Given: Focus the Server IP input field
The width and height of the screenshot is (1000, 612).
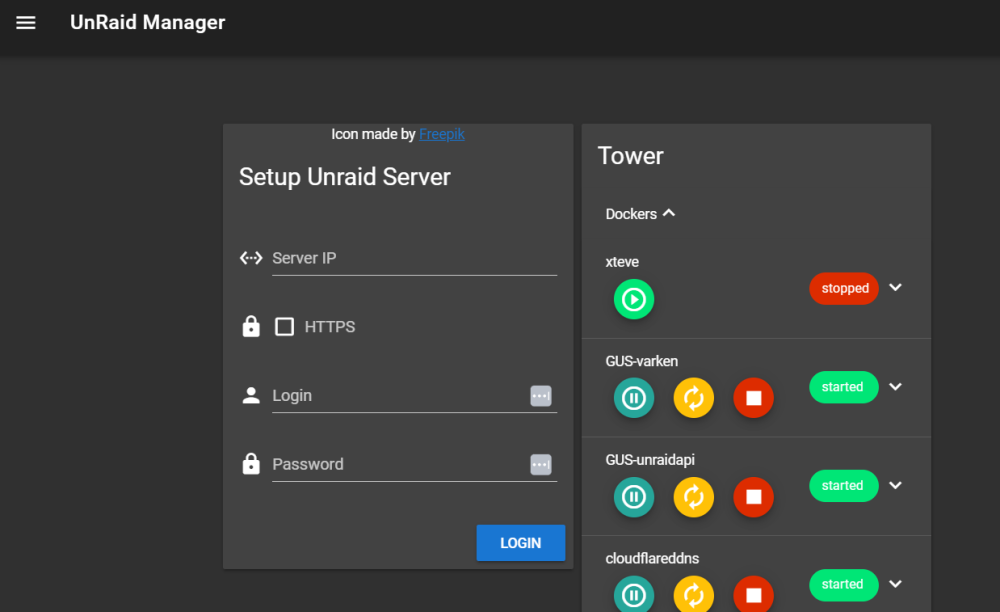Looking at the screenshot, I should pos(415,259).
